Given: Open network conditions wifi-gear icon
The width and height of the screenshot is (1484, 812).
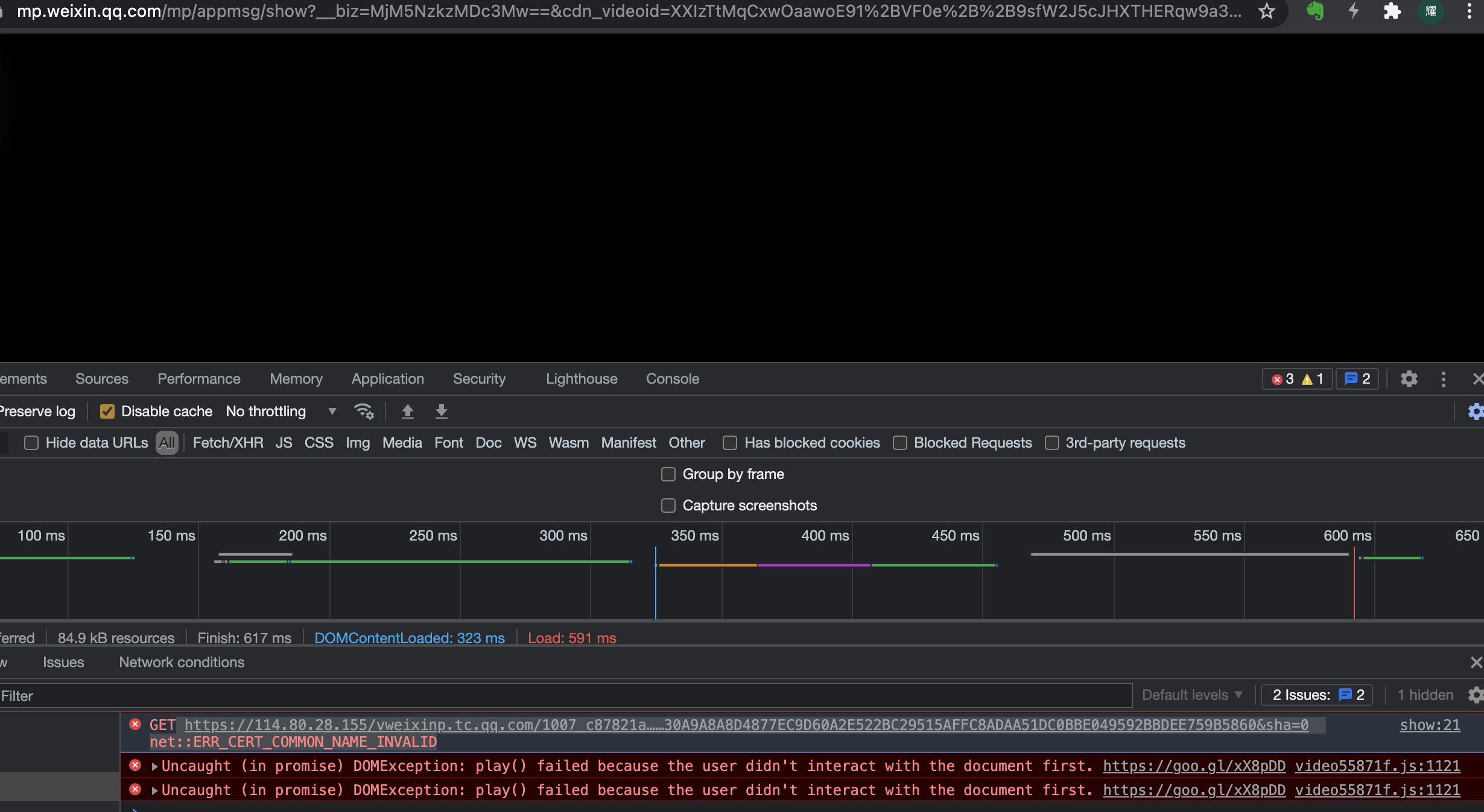Looking at the screenshot, I should click(364, 411).
